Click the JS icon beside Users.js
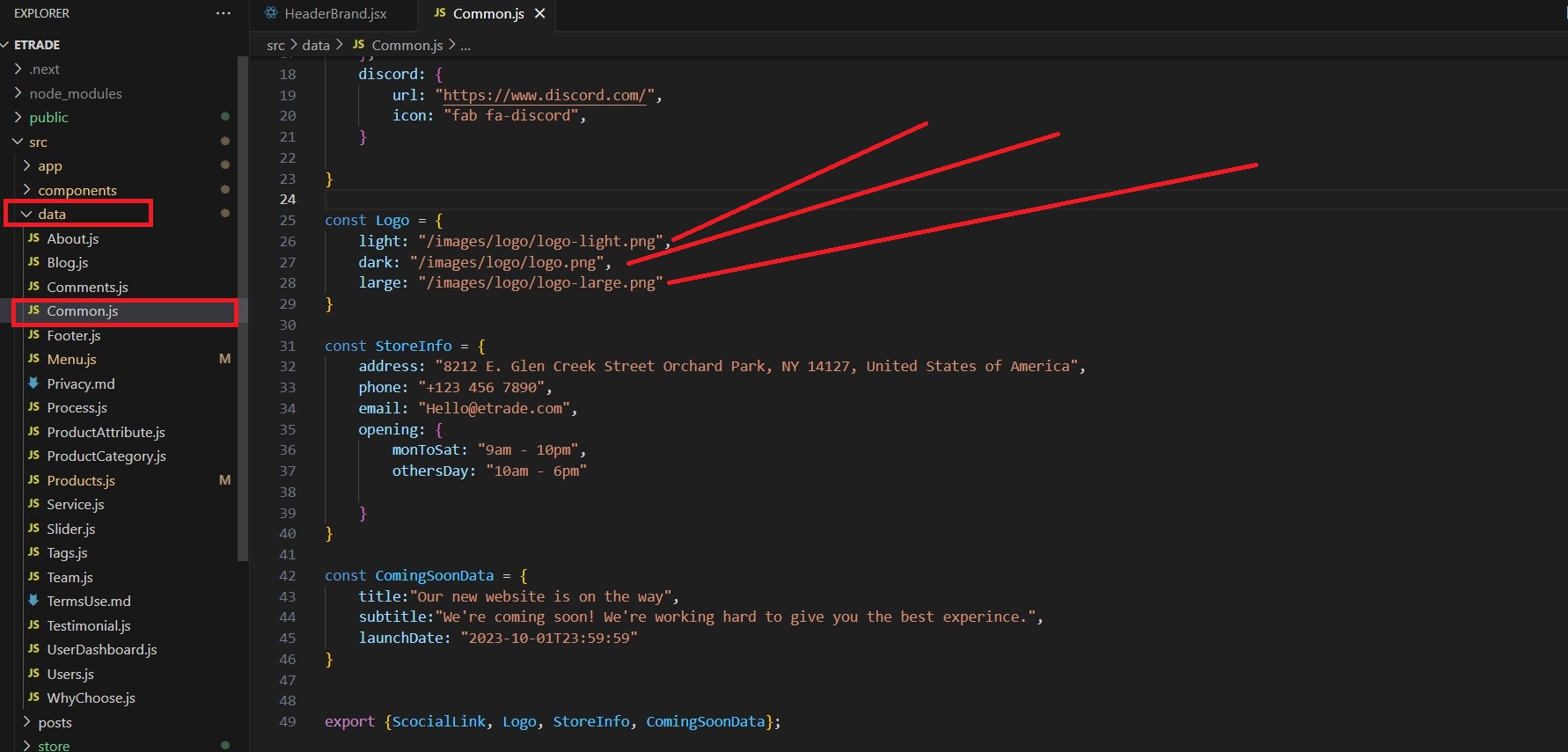This screenshot has width=1568, height=752. pos(33,673)
